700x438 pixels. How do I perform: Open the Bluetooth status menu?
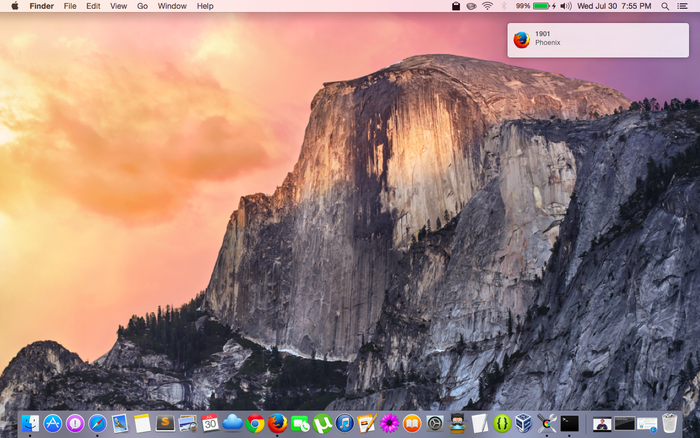pyautogui.click(x=504, y=6)
